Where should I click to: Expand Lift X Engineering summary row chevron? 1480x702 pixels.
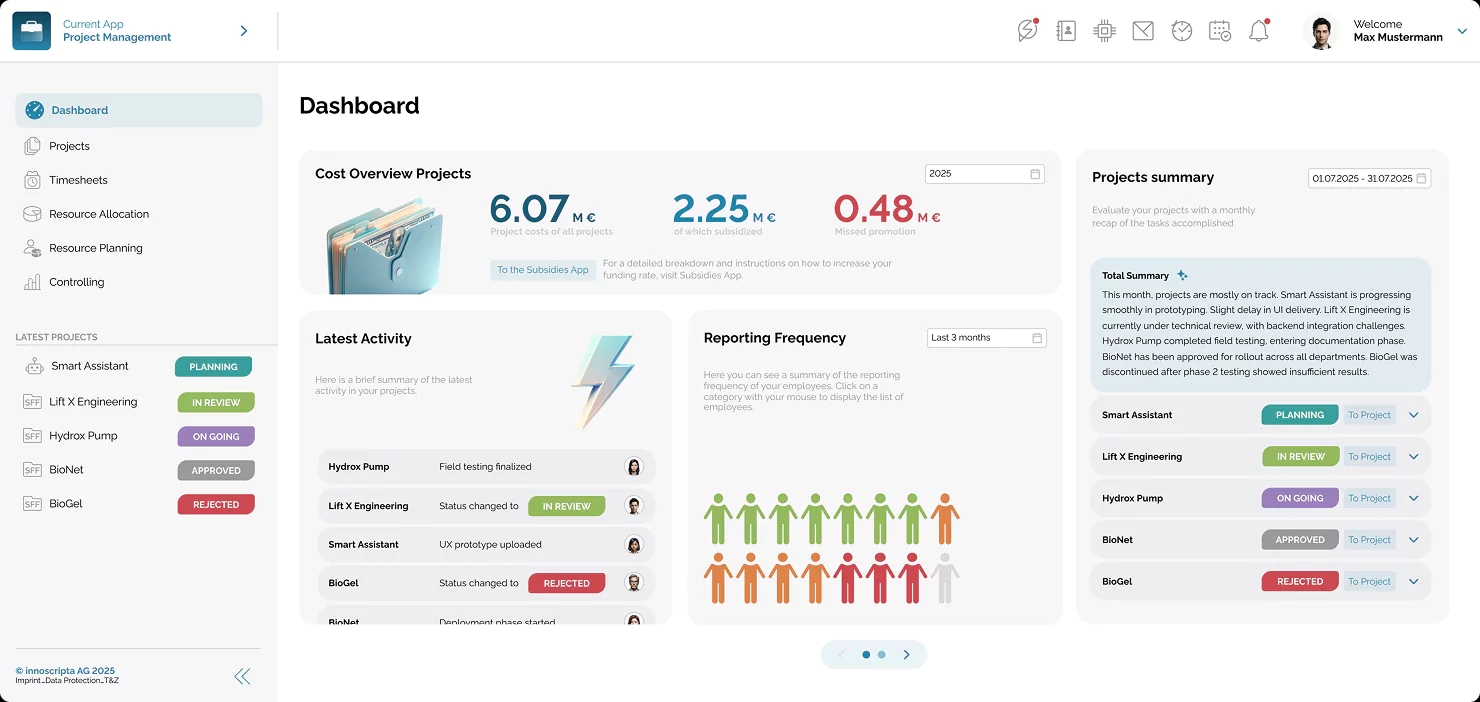pos(1414,457)
